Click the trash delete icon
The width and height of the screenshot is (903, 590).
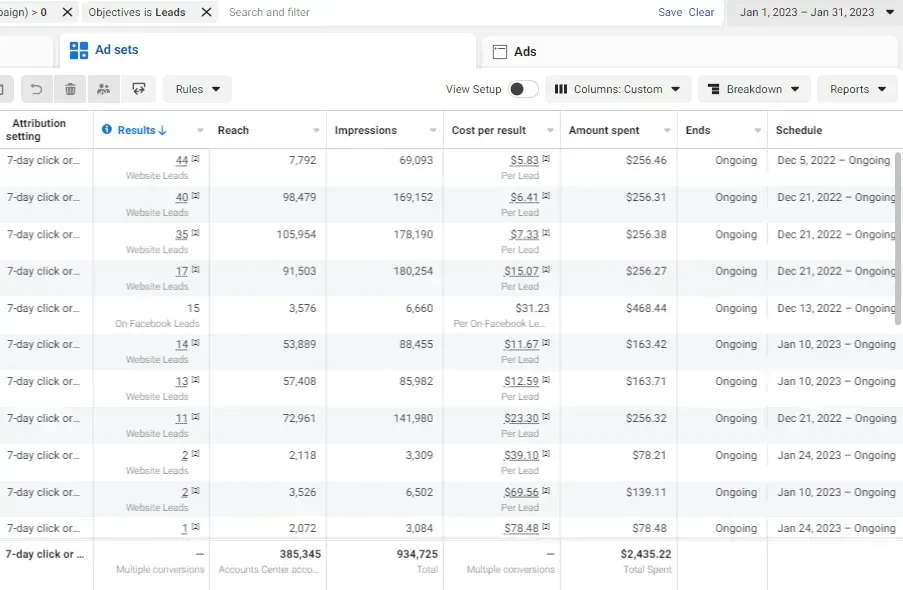click(70, 89)
